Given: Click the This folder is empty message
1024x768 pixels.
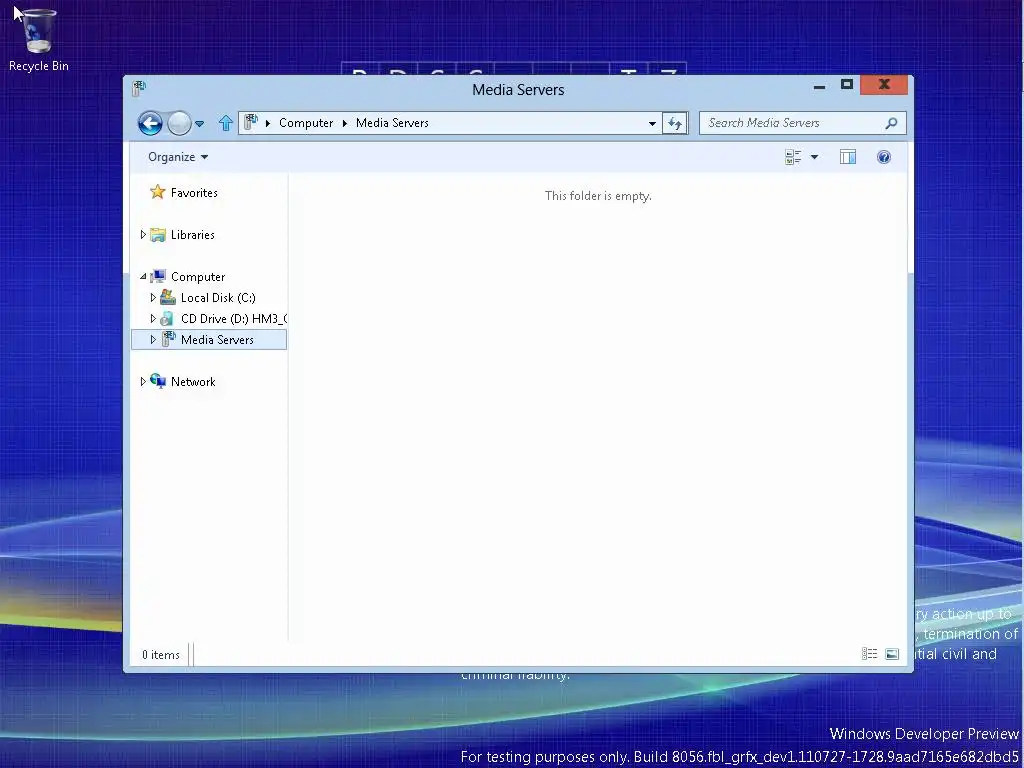Looking at the screenshot, I should 598,196.
